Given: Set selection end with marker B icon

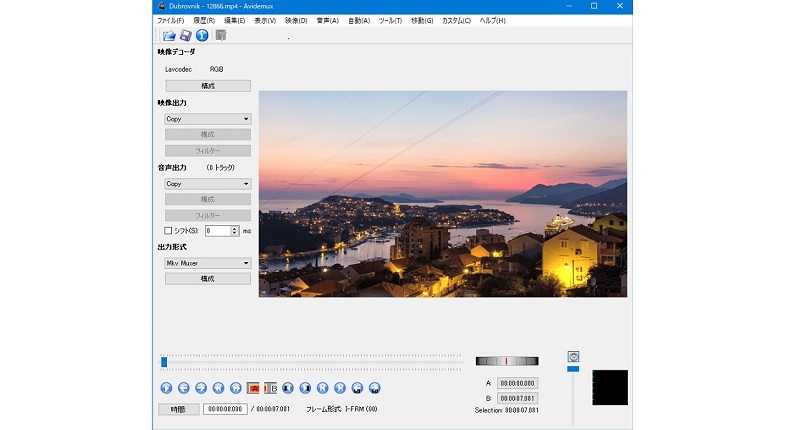Looking at the screenshot, I should (x=270, y=388).
